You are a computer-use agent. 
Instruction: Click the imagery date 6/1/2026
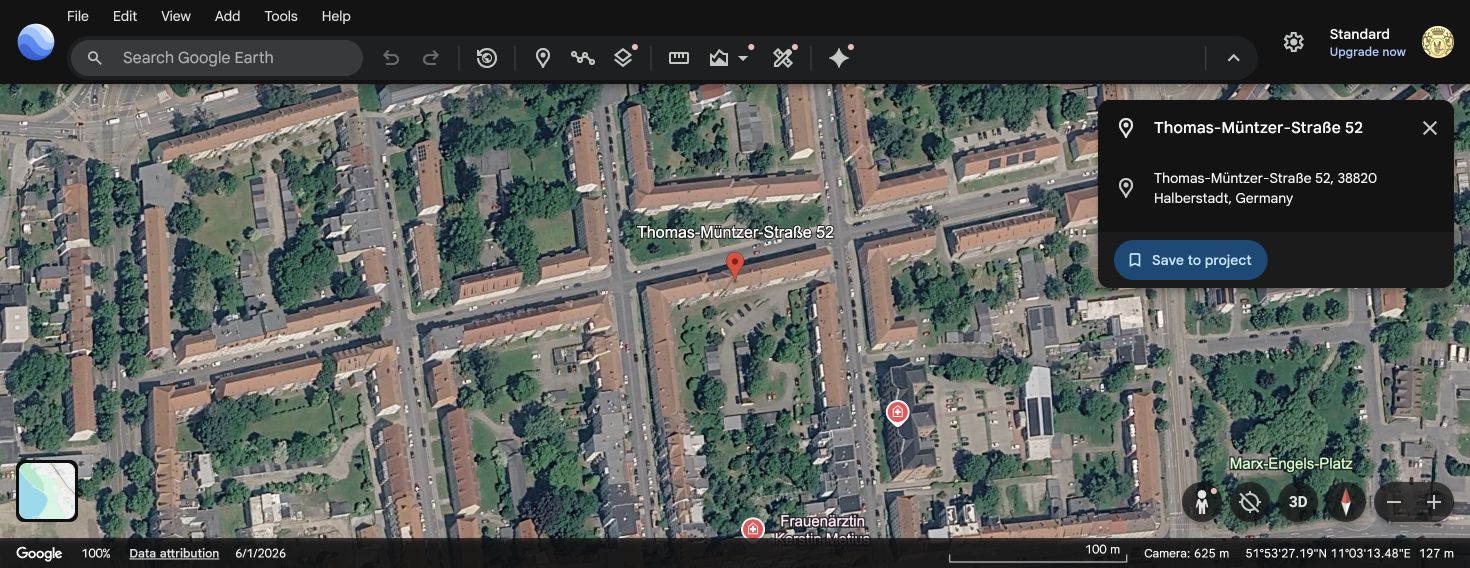click(261, 553)
